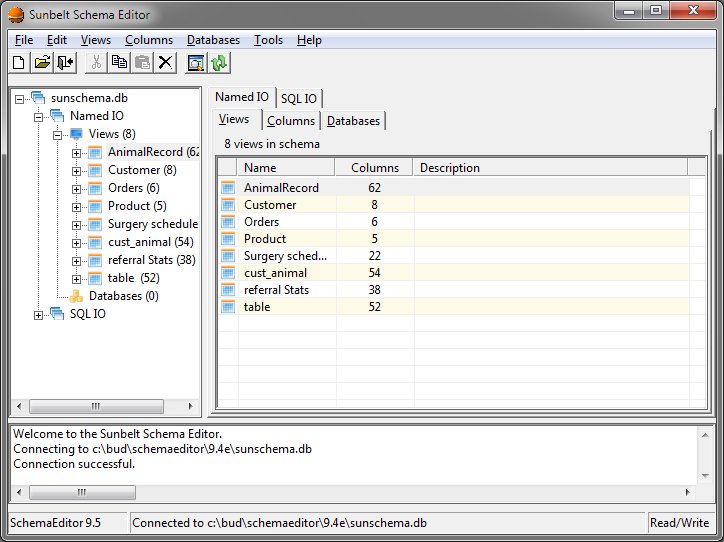Click the Open folder toolbar icon

tap(42, 63)
